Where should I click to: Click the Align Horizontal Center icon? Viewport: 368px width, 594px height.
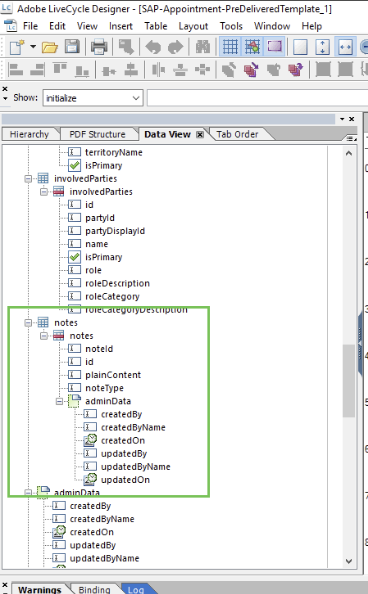(x=109, y=70)
